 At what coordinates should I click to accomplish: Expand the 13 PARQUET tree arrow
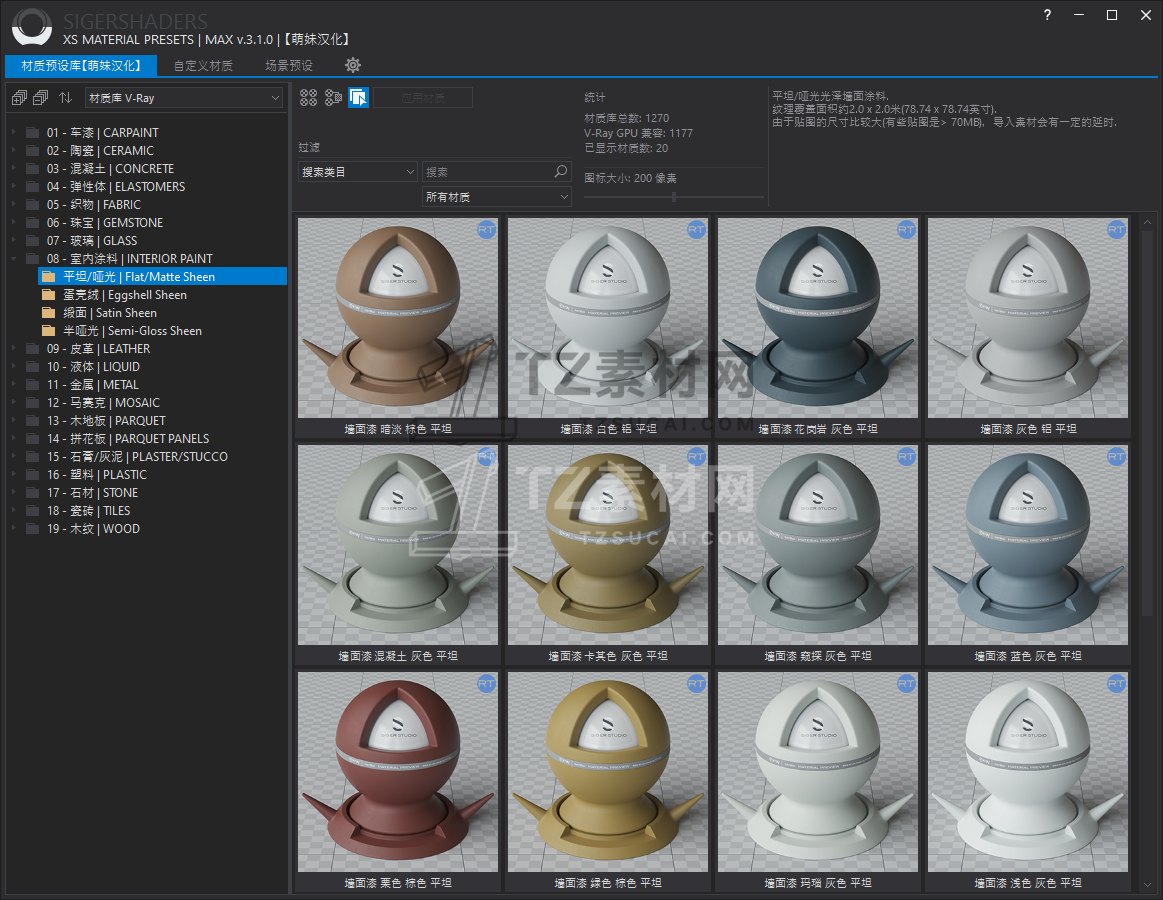[x=13, y=420]
